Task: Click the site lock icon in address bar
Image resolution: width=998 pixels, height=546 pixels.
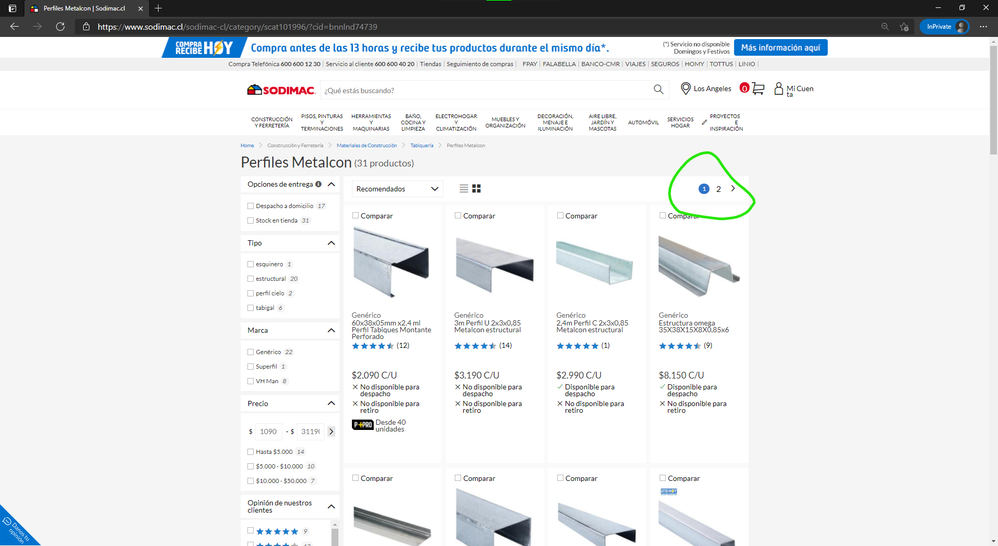Action: (86, 27)
